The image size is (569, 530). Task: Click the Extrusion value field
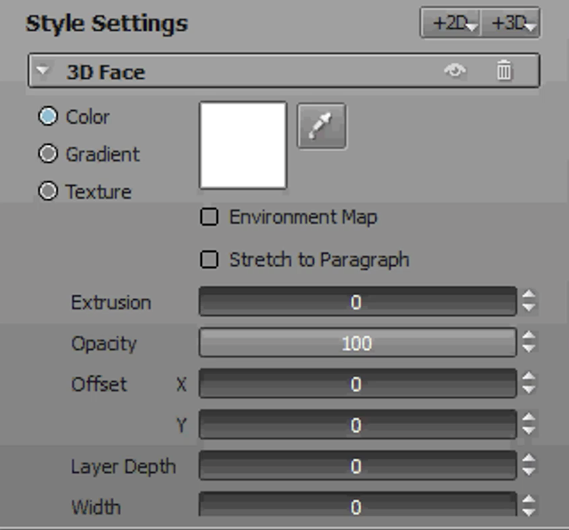pyautogui.click(x=357, y=301)
